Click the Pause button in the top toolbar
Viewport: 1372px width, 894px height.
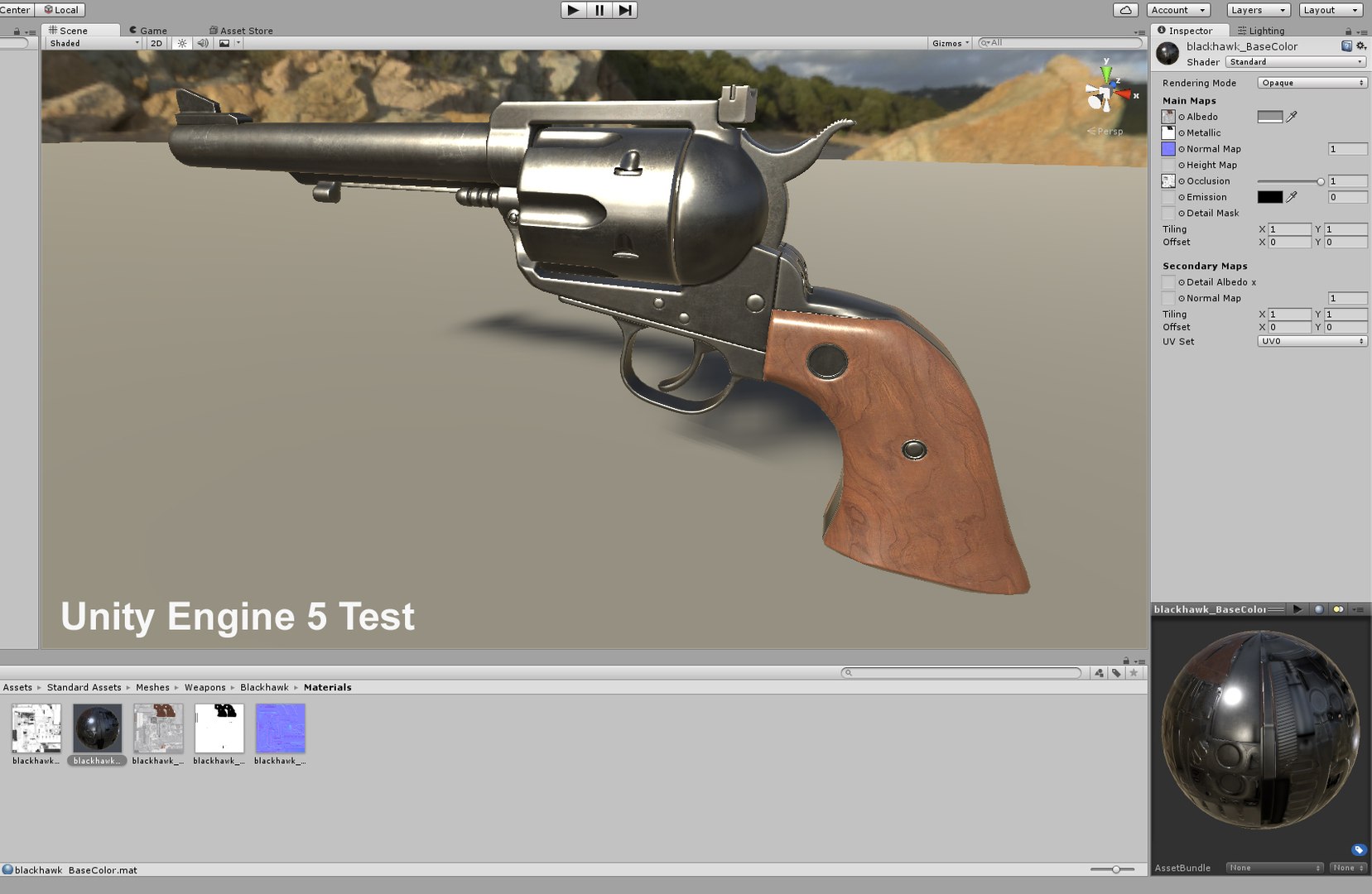(x=599, y=10)
